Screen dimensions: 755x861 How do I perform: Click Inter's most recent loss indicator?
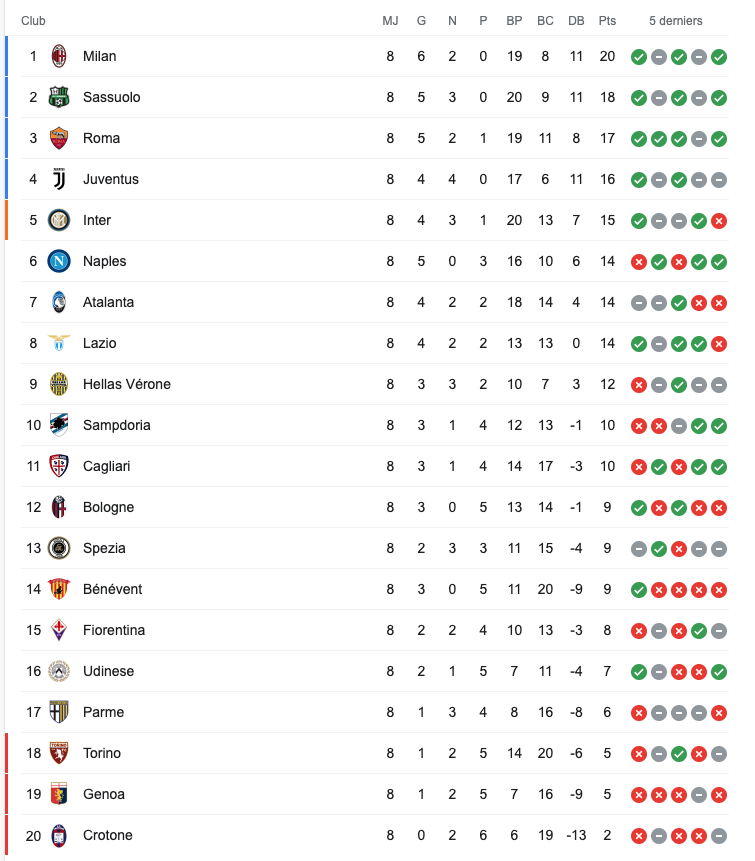click(x=719, y=221)
